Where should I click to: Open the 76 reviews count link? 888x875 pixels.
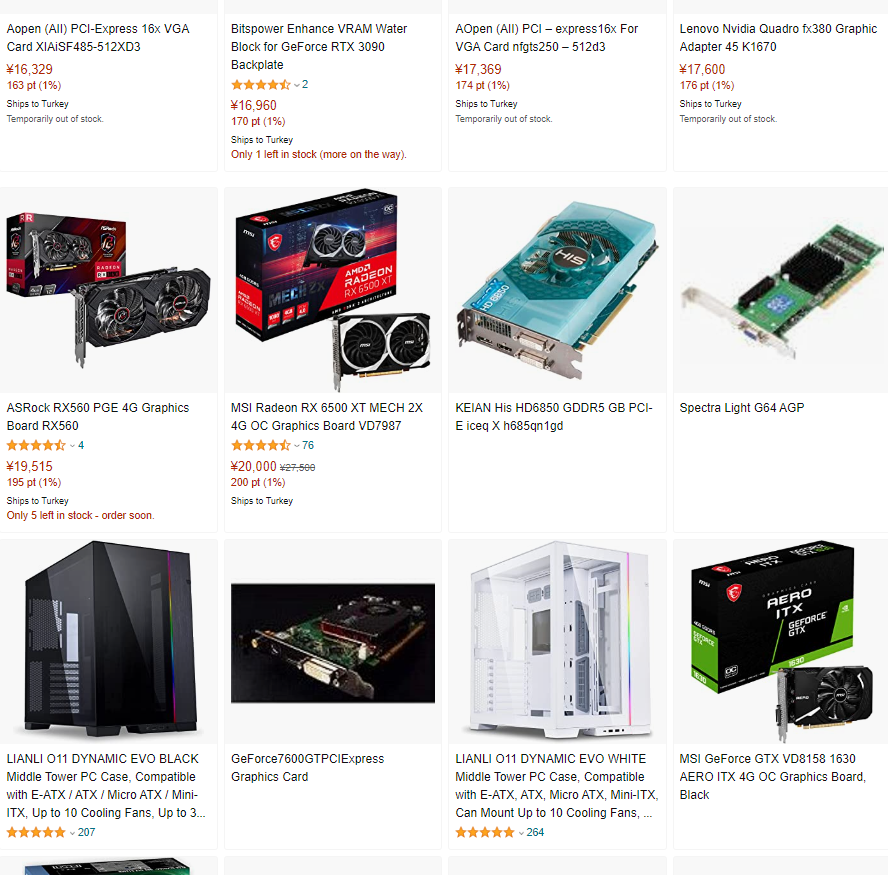(x=308, y=446)
